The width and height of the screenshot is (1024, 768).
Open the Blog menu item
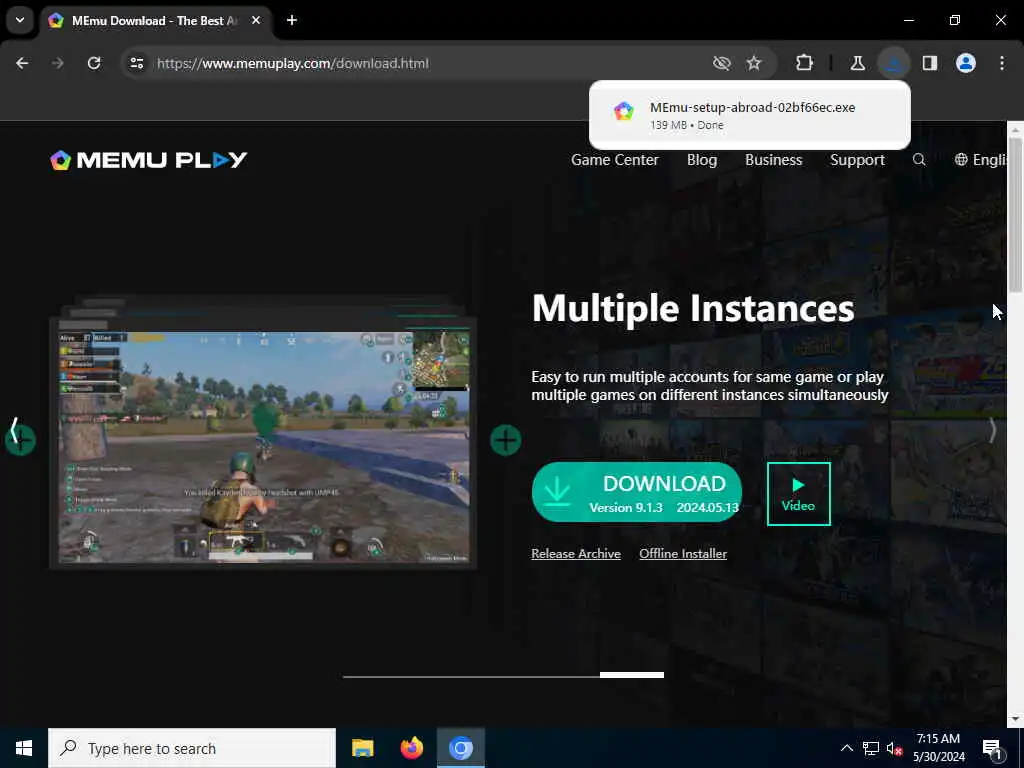click(x=702, y=160)
